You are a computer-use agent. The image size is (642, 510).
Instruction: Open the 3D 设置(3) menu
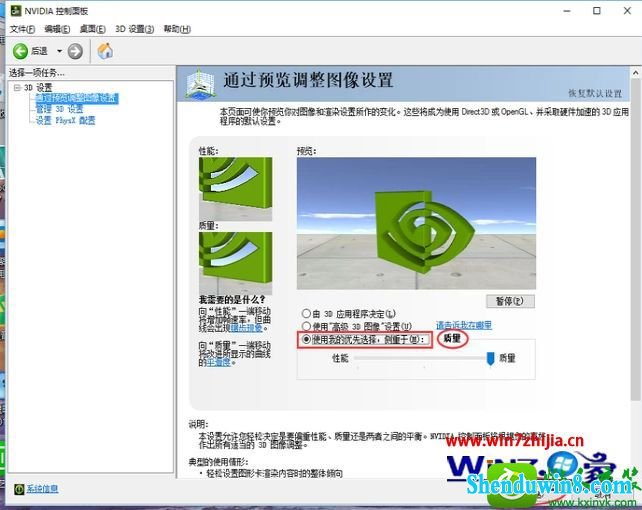coord(134,29)
